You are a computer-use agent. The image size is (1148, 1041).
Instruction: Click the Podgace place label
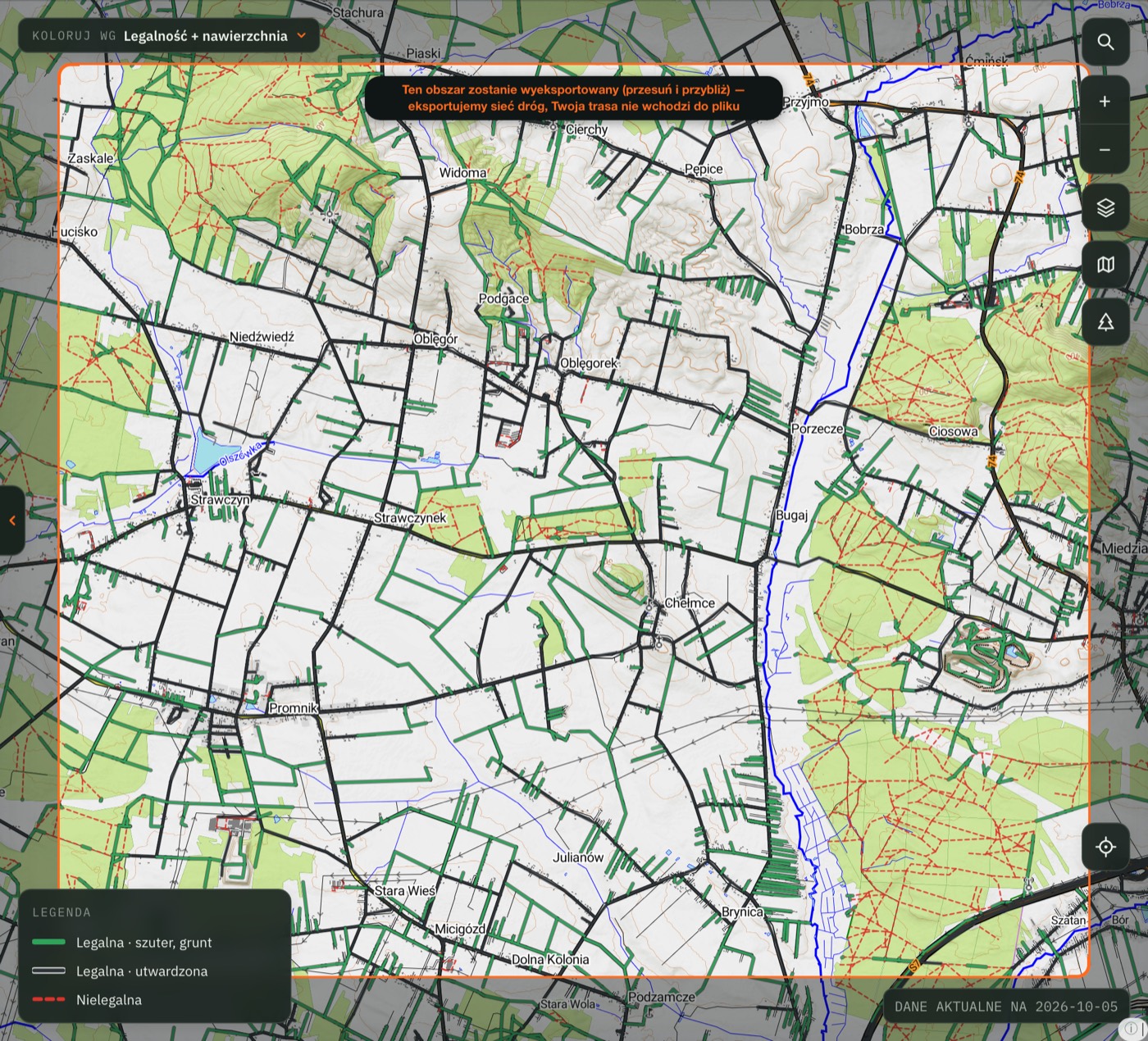point(503,299)
